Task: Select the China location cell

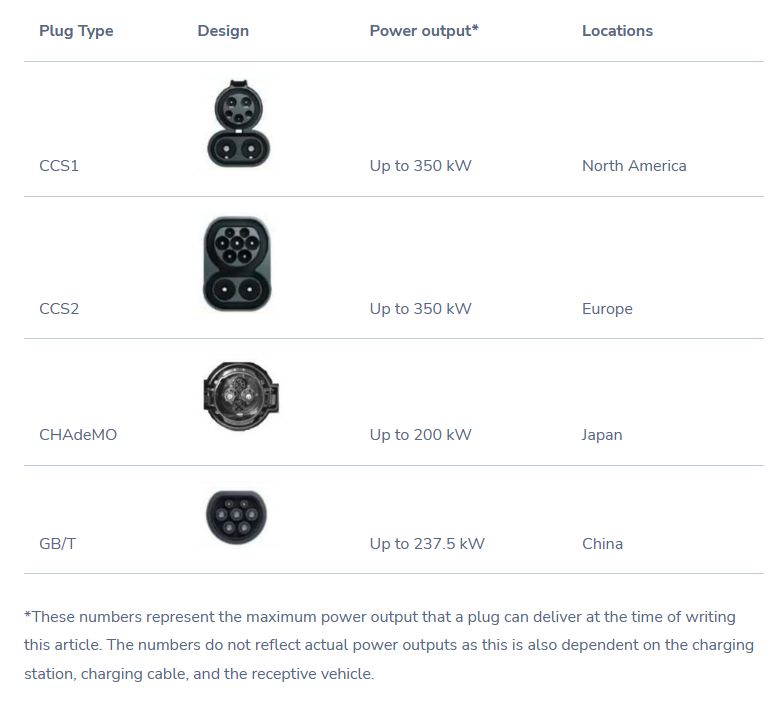Action: pos(602,544)
